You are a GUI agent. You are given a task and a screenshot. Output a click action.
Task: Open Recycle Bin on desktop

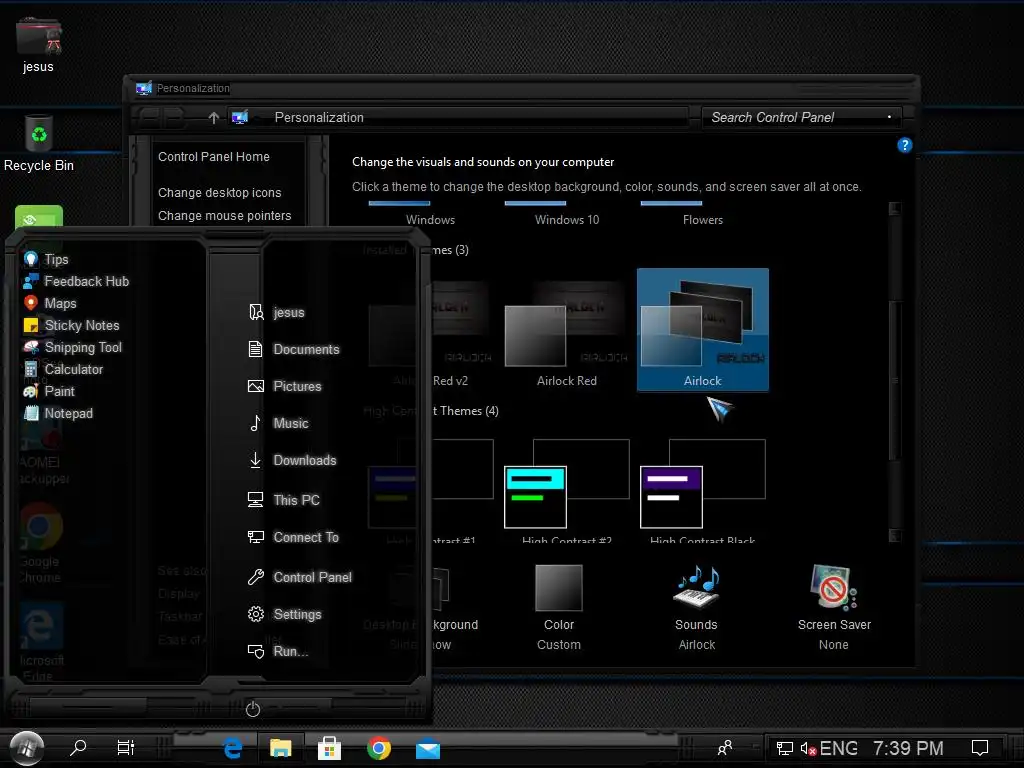pos(39,144)
